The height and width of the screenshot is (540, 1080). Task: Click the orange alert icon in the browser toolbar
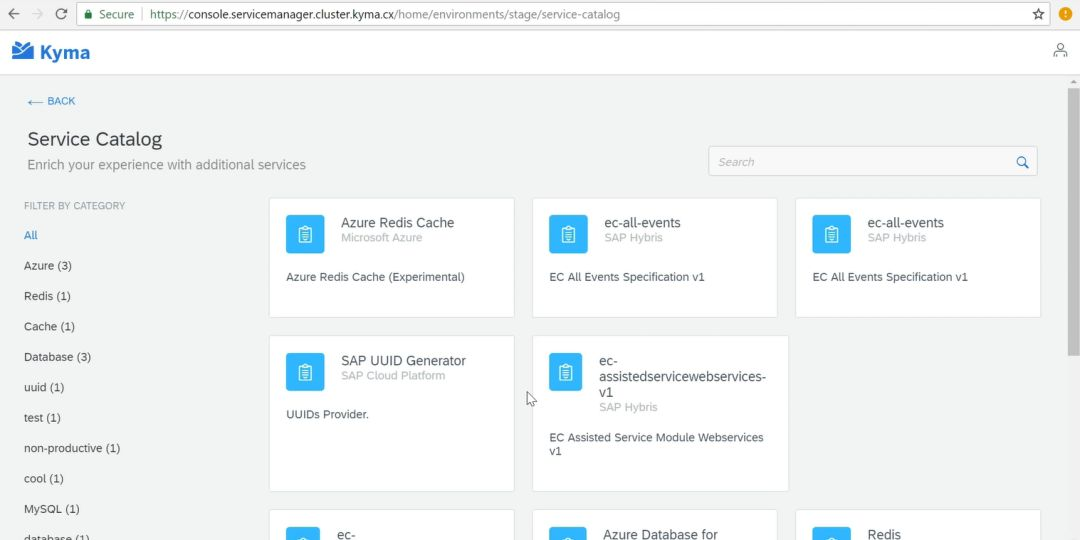pyautogui.click(x=1066, y=14)
